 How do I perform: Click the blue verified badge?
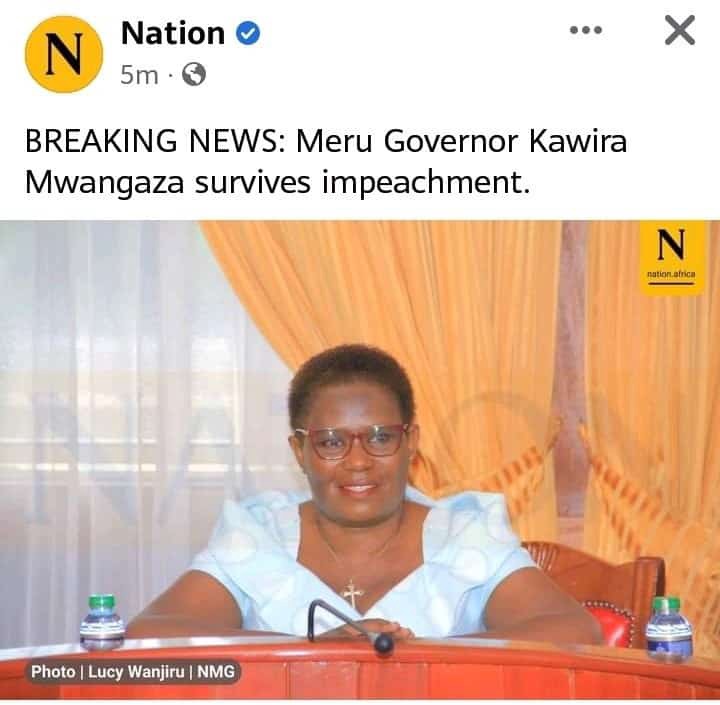[x=248, y=33]
